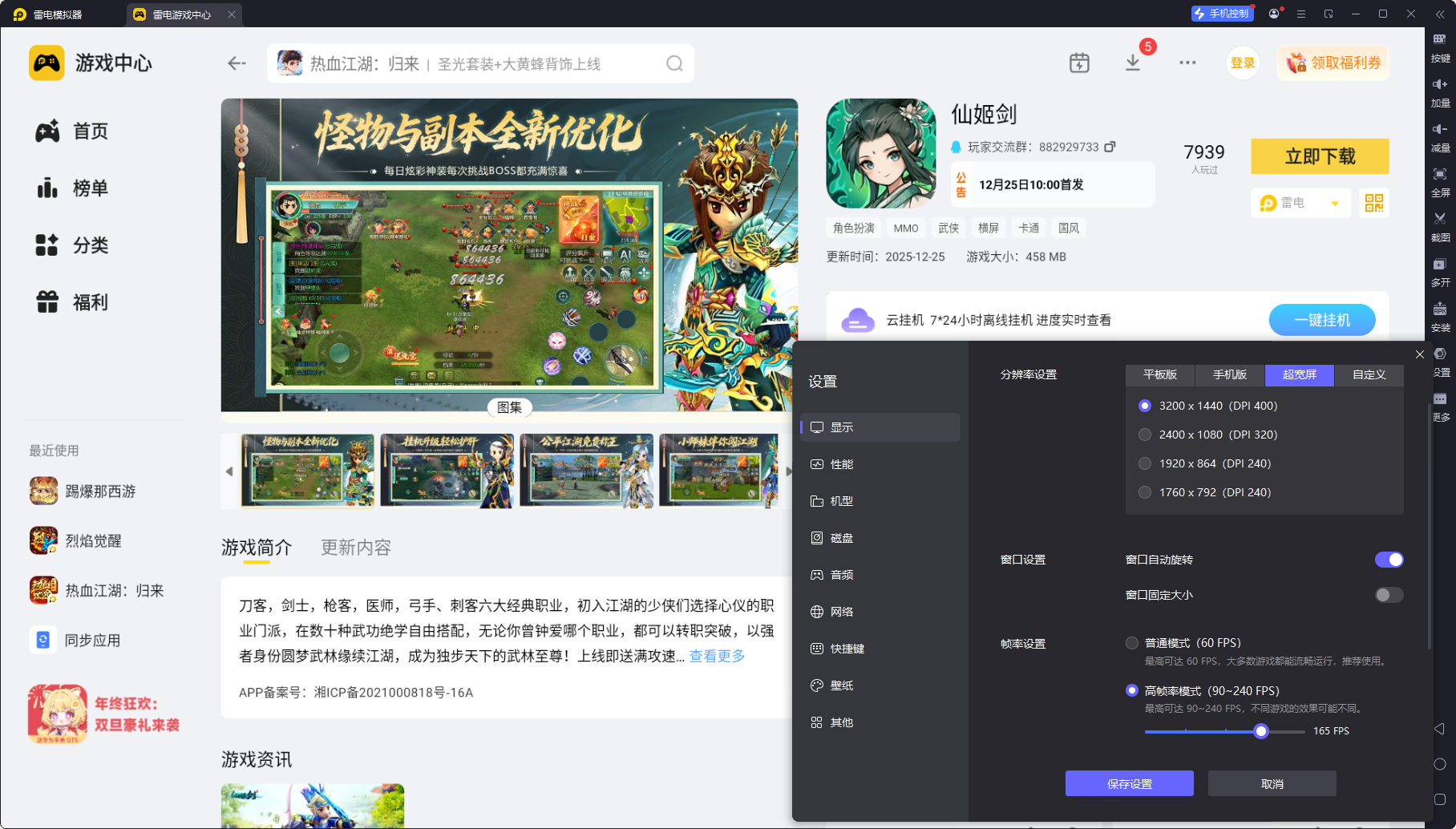Viewport: 1456px width, 829px height.
Task: Switch to the 自定义 resolution tab
Action: coord(1369,374)
